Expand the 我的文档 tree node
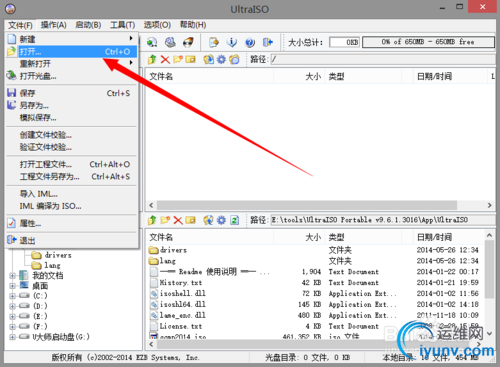 click(12, 276)
